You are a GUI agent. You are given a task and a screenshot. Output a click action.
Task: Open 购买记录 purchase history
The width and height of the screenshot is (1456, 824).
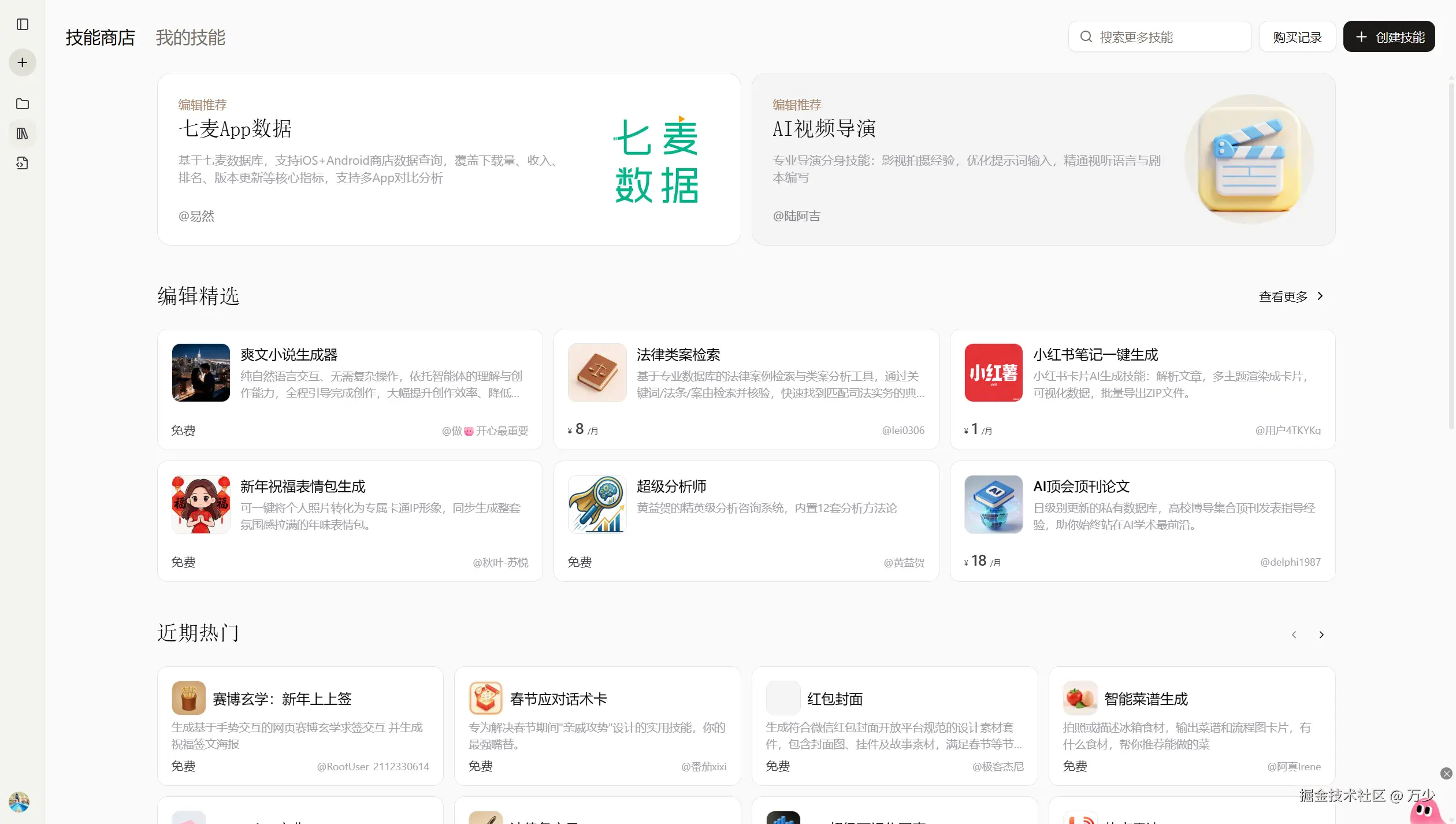coord(1297,37)
